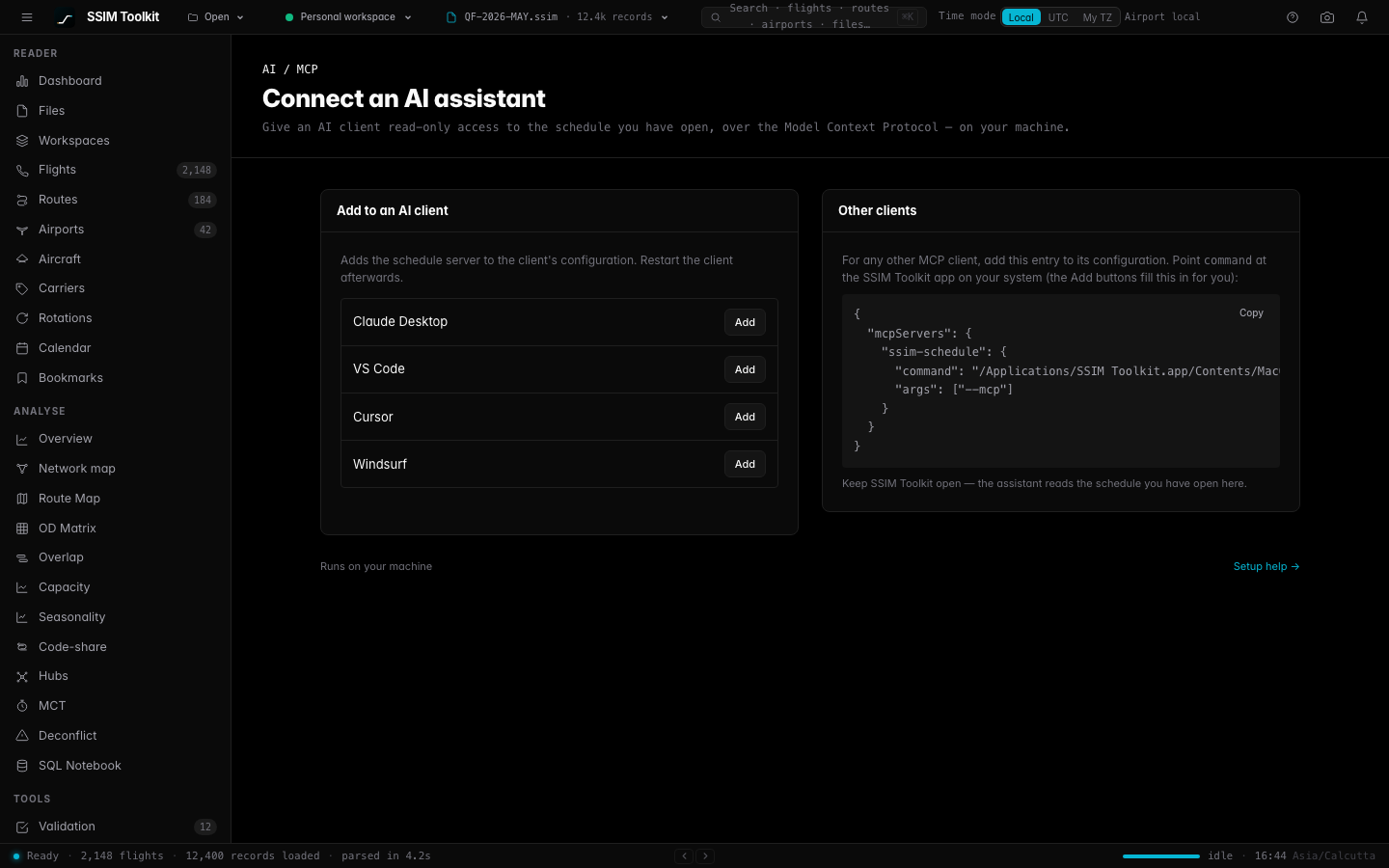
Task: Click the Workspaces layers icon
Action: tap(22, 141)
